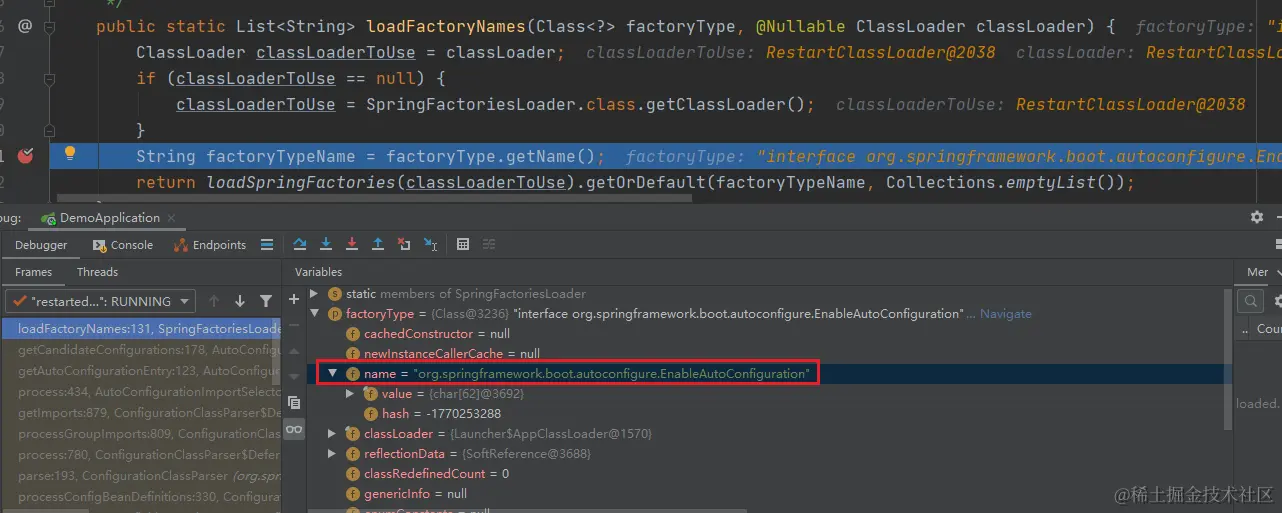The image size is (1282, 513).
Task: Click the duplicate watch copy icon
Action: click(294, 402)
